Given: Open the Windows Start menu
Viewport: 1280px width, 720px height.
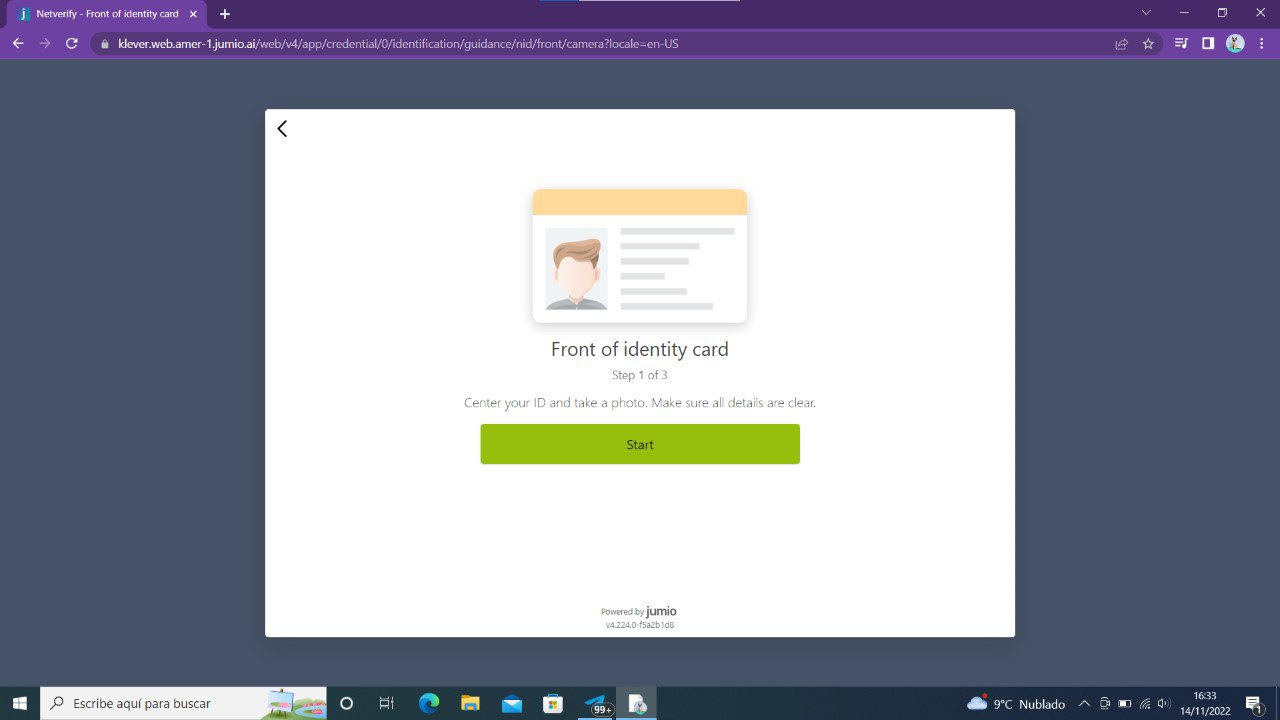Looking at the screenshot, I should coord(19,704).
